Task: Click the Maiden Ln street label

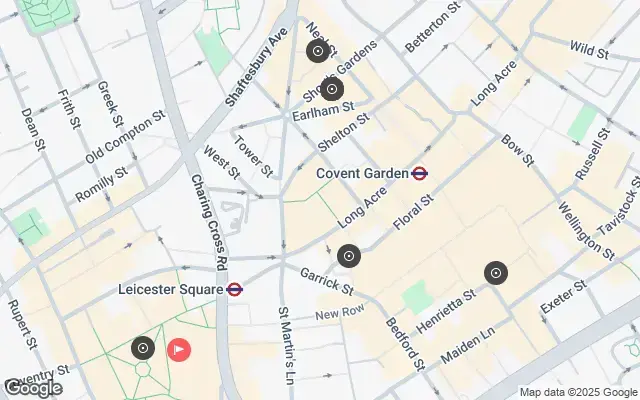Action: click(468, 345)
